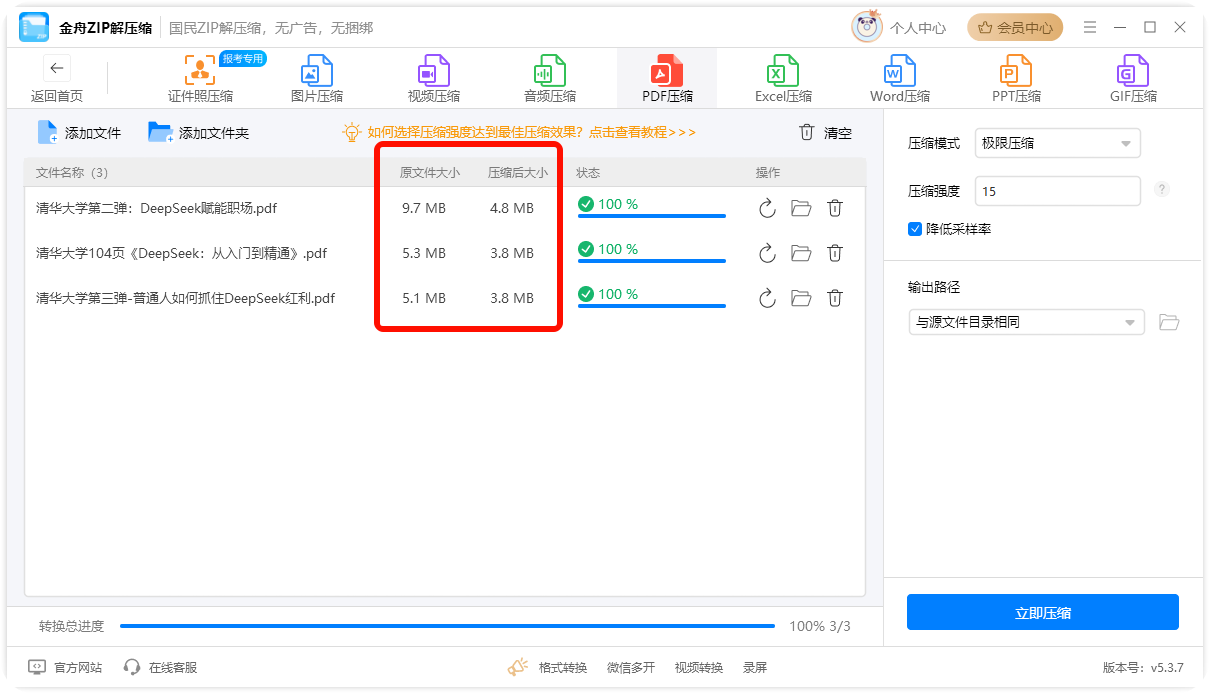Click the overall conversion progress bar (转换总进度)
This screenshot has height=694, width=1210.
point(447,626)
